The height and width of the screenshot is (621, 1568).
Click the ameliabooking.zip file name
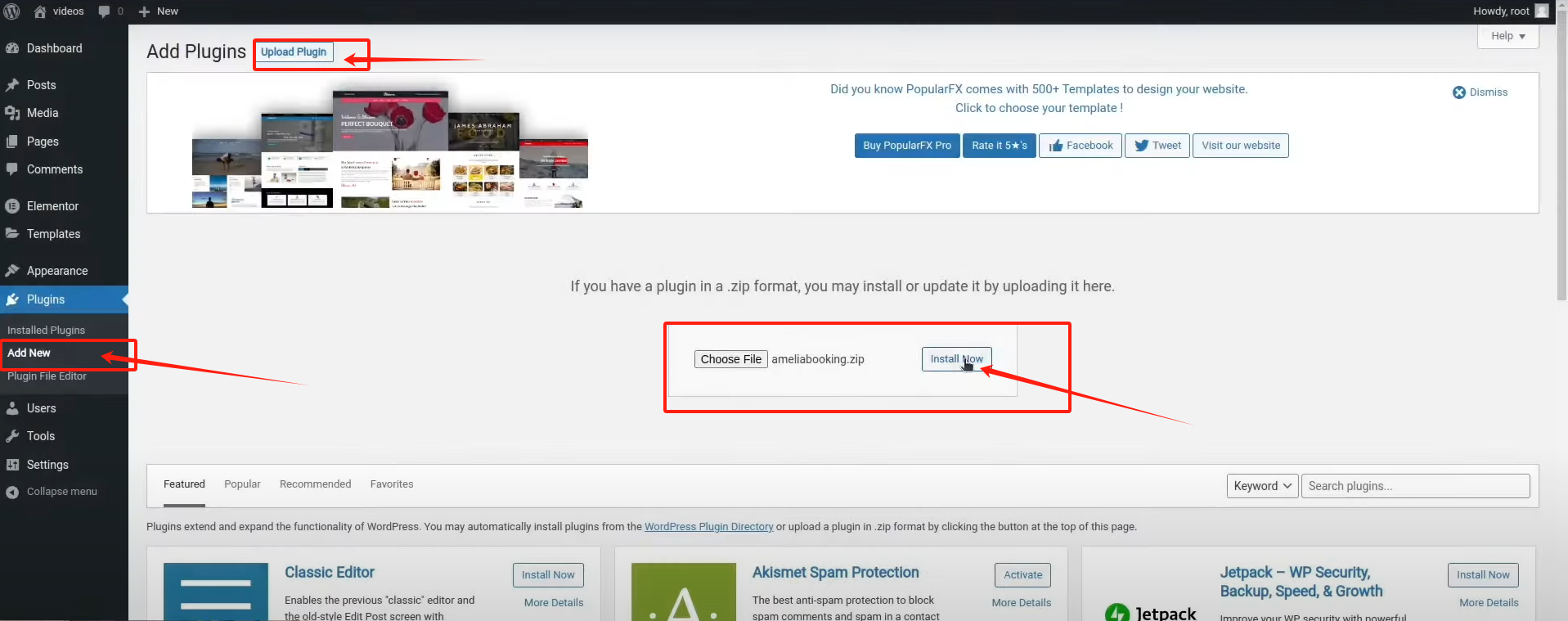pyautogui.click(x=818, y=359)
